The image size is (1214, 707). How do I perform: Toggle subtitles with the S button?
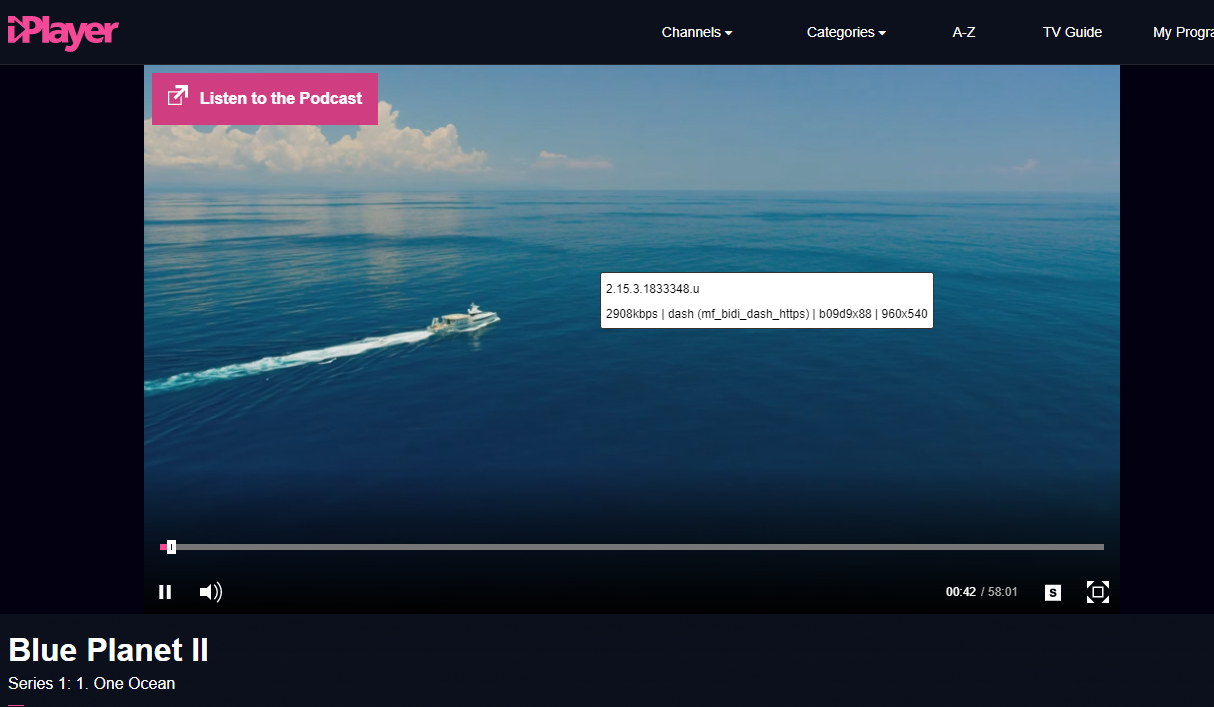point(1052,593)
